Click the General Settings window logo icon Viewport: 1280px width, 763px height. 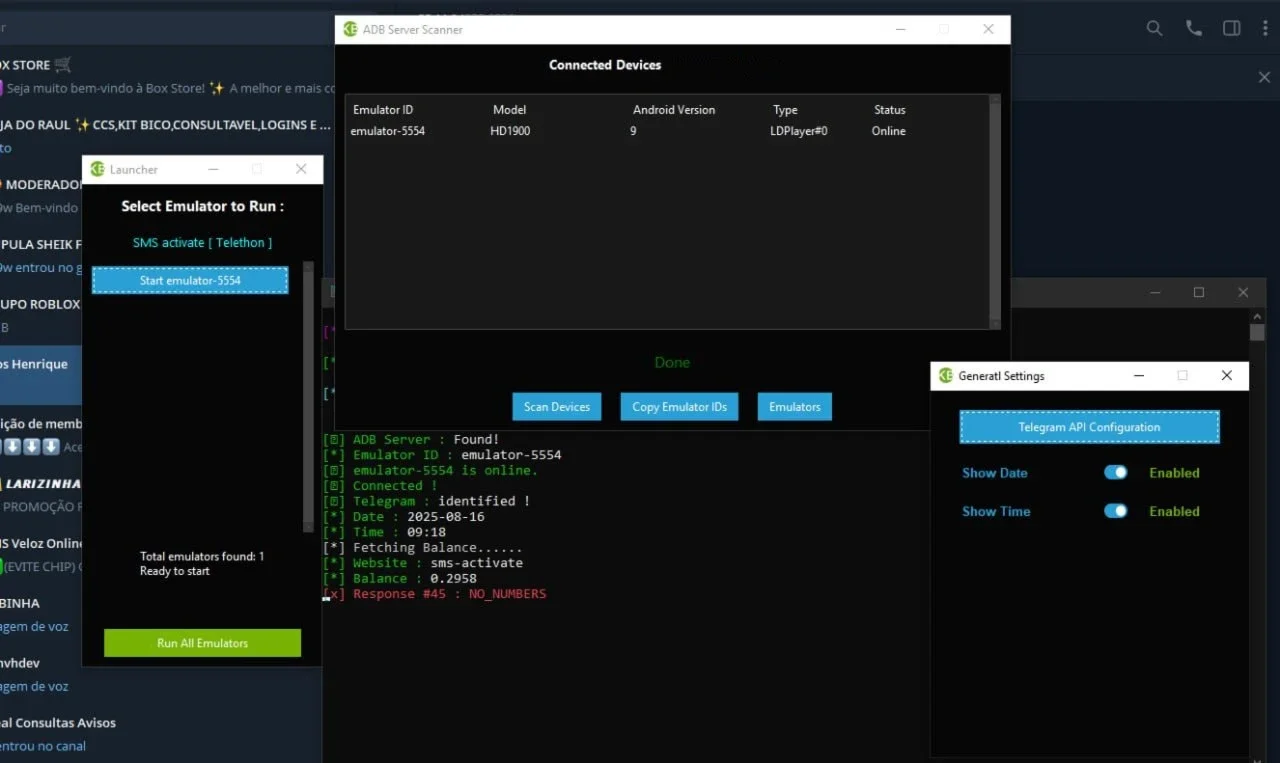(945, 376)
